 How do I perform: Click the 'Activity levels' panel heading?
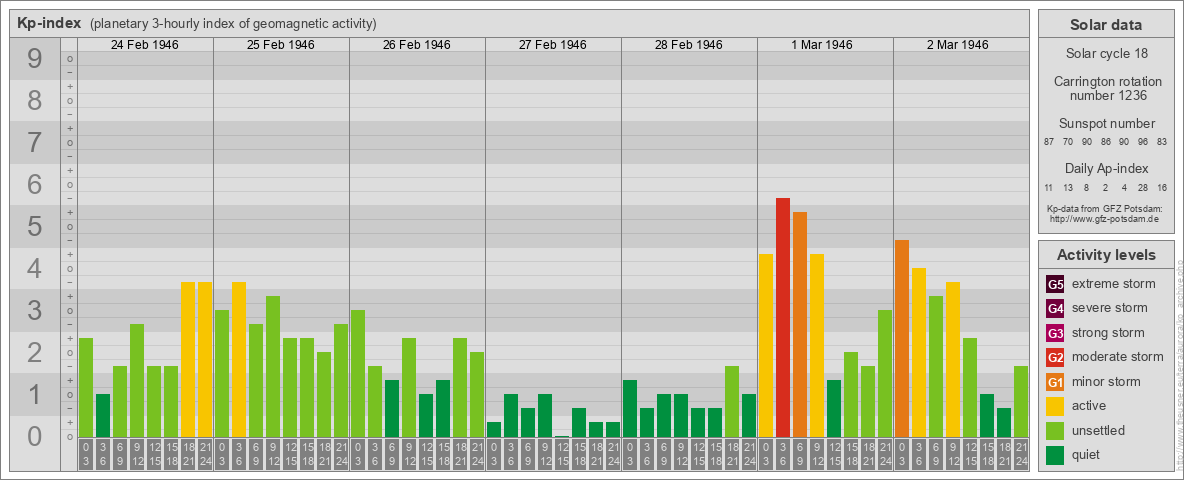[x=1106, y=255]
